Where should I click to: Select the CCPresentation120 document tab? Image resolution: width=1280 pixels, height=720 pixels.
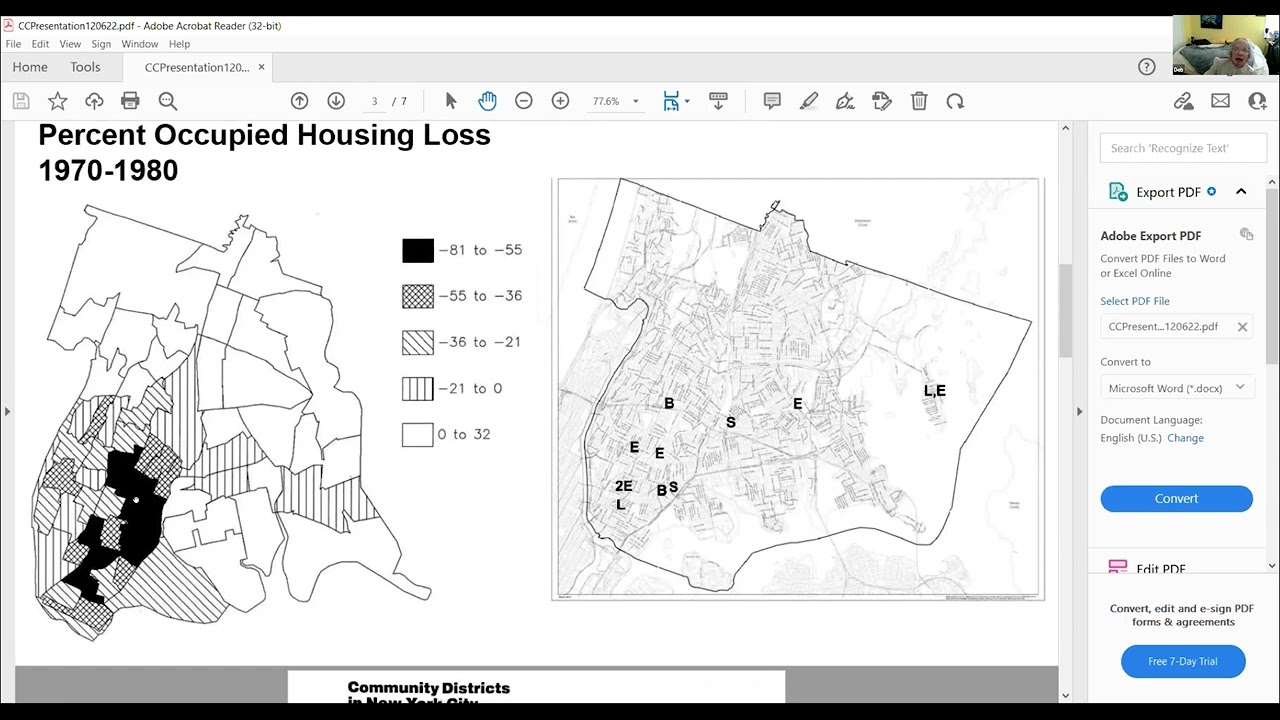197,67
